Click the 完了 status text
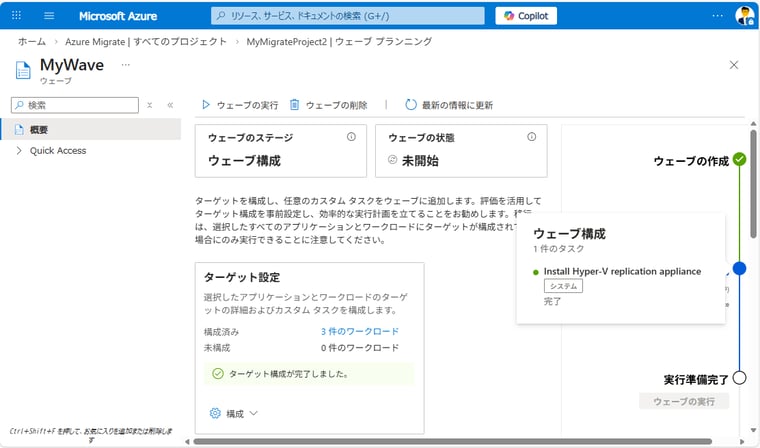The width and height of the screenshot is (760, 448). coord(552,301)
